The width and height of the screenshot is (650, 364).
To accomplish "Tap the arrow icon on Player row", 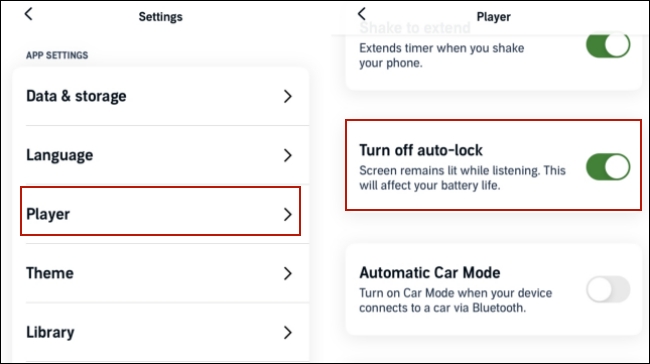I will click(288, 214).
